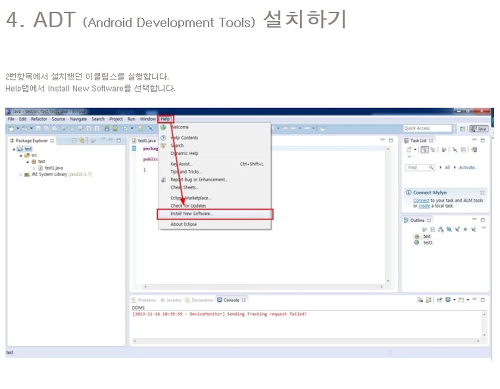Click New Task icon in Task List
This screenshot has height=389, width=500.
click(x=409, y=150)
